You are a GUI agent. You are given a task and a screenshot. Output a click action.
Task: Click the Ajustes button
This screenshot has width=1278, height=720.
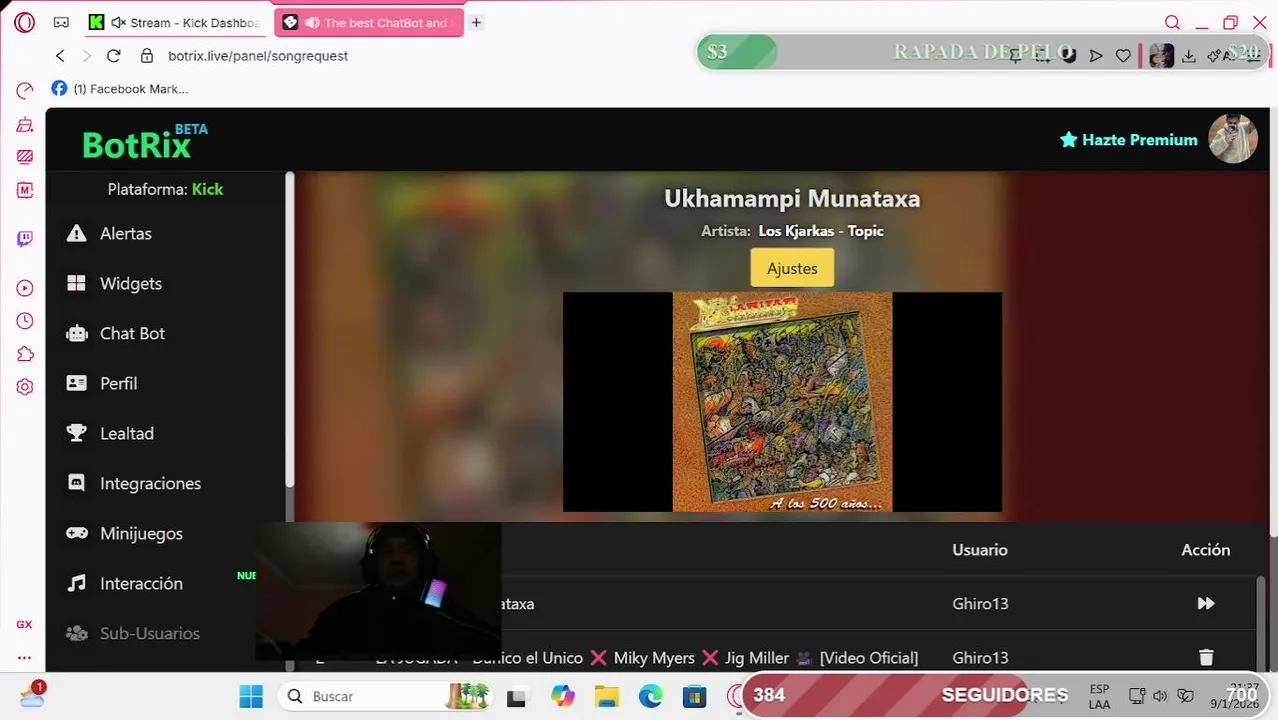[792, 268]
